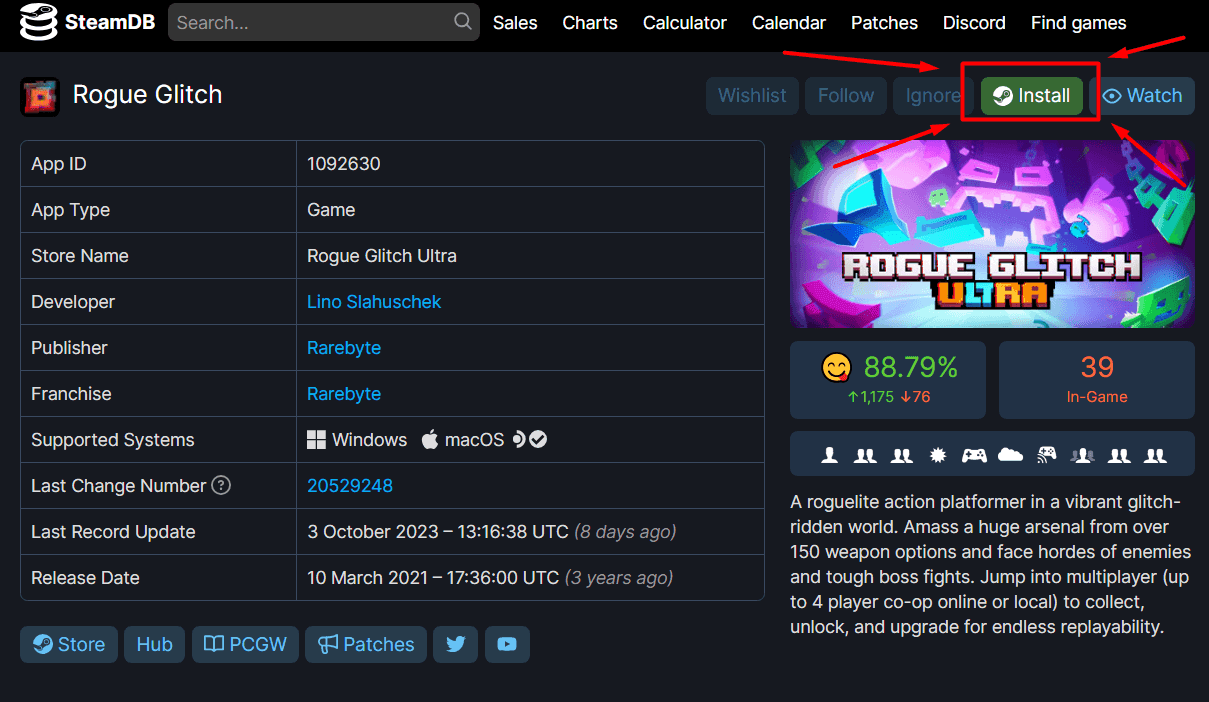Image resolution: width=1209 pixels, height=702 pixels.
Task: Open change number 20529248 link
Action: point(350,486)
